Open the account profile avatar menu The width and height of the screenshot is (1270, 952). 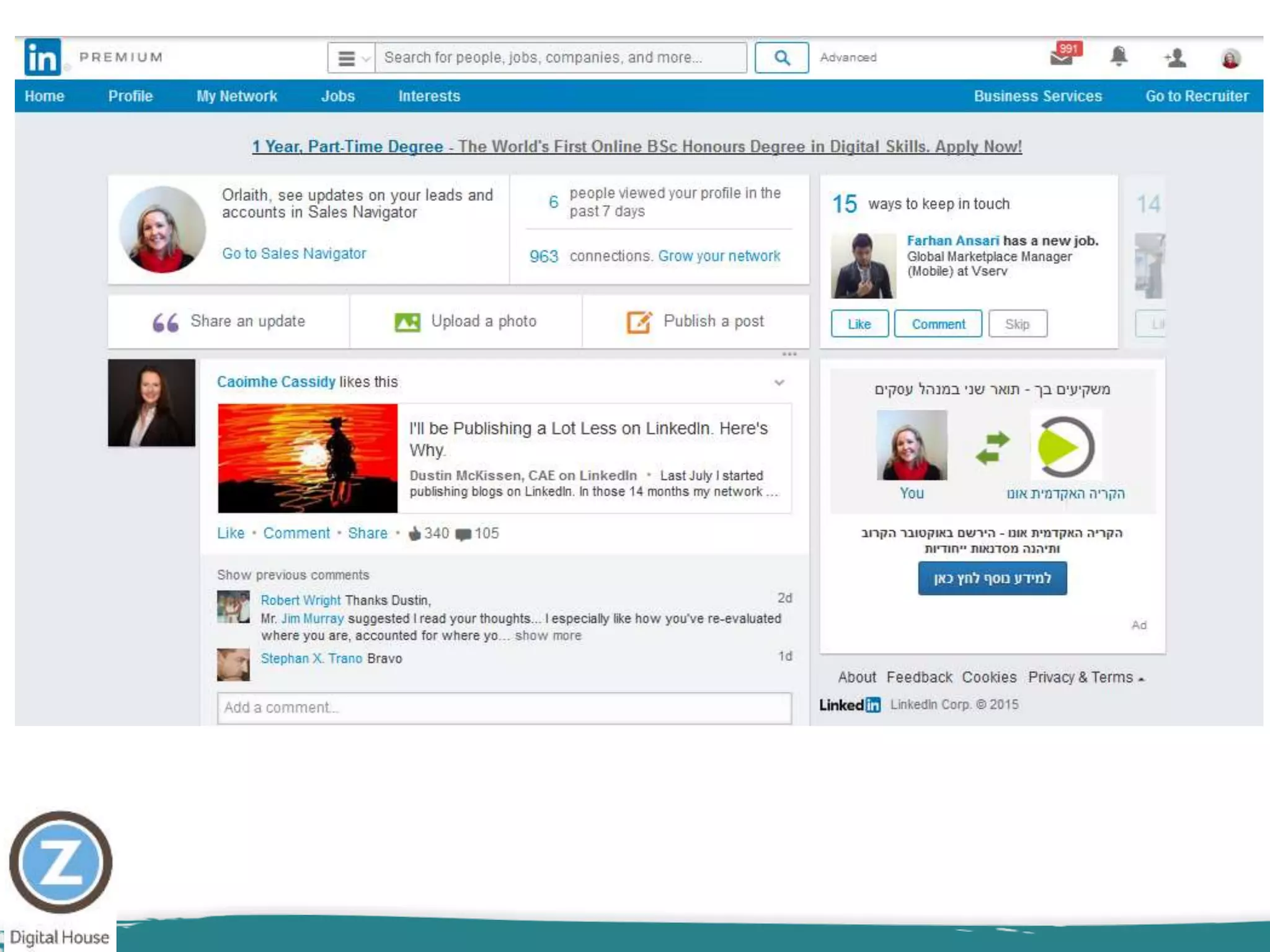pos(1230,58)
